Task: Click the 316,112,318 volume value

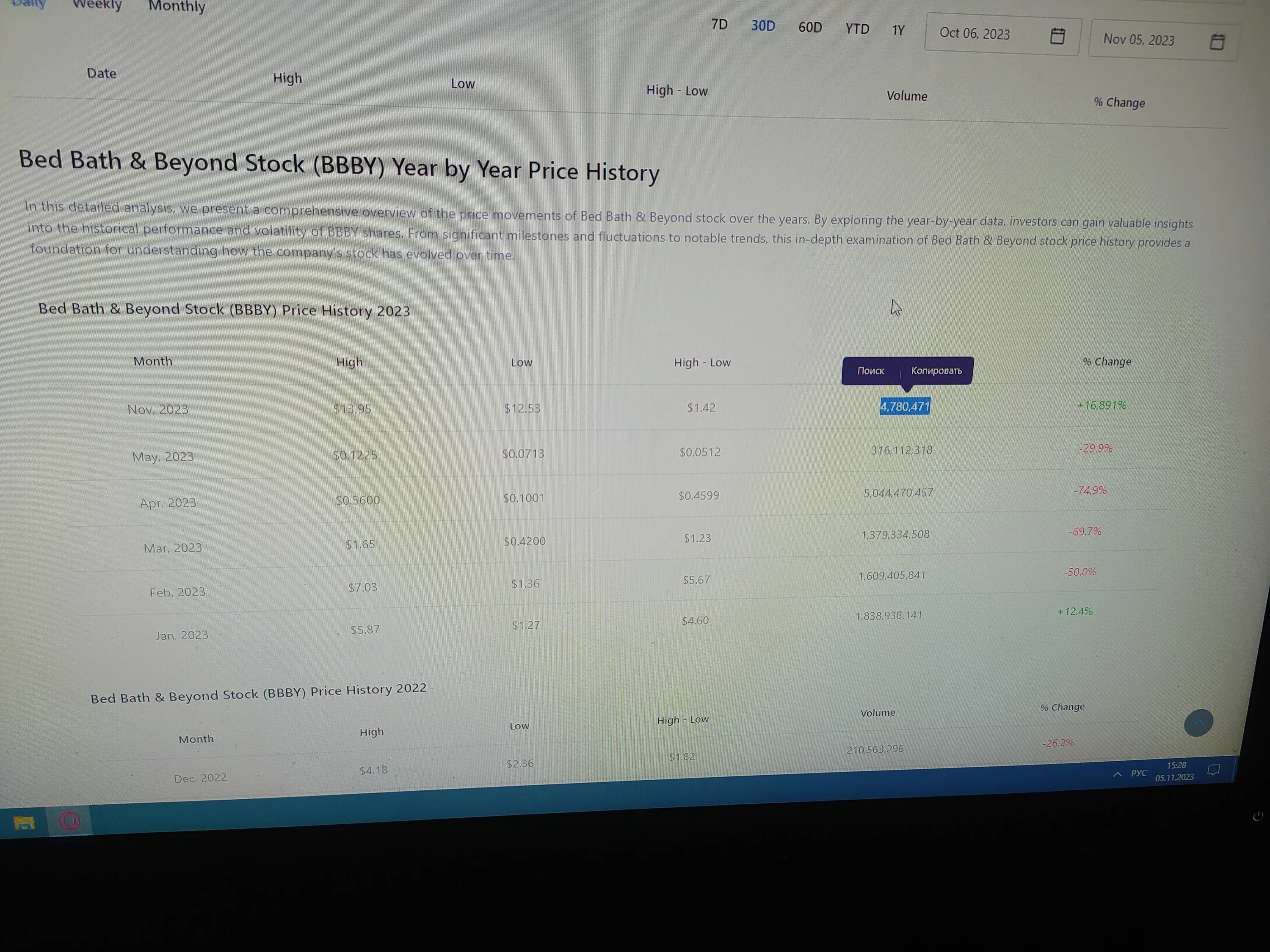Action: tap(901, 451)
